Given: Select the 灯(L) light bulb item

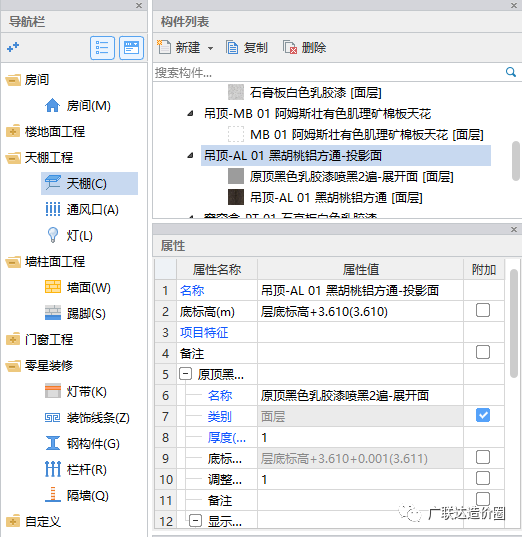Looking at the screenshot, I should click(x=69, y=235).
